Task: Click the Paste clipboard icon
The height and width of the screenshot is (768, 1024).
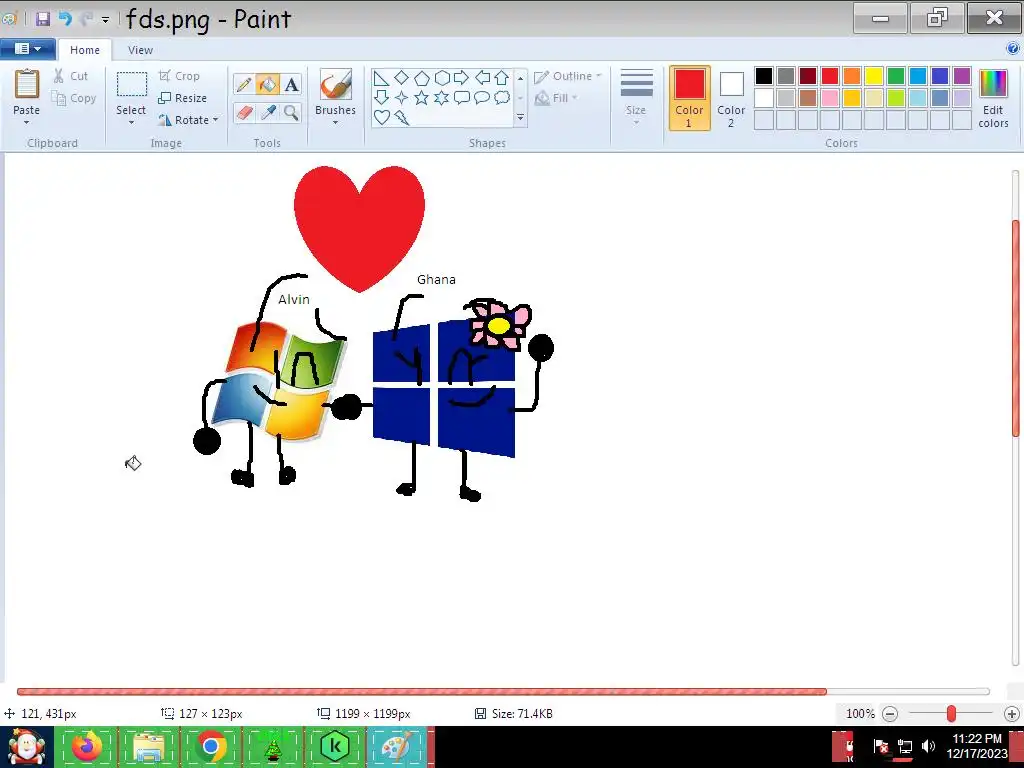Action: point(27,84)
